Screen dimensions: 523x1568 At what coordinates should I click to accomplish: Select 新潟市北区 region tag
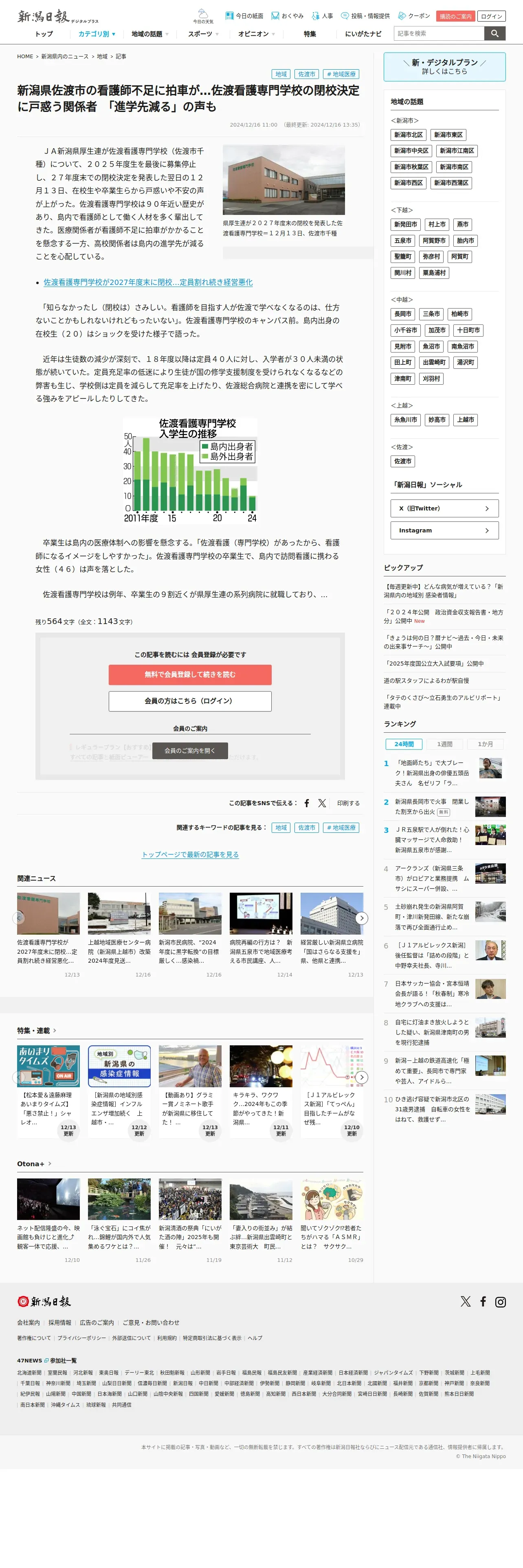tap(408, 135)
